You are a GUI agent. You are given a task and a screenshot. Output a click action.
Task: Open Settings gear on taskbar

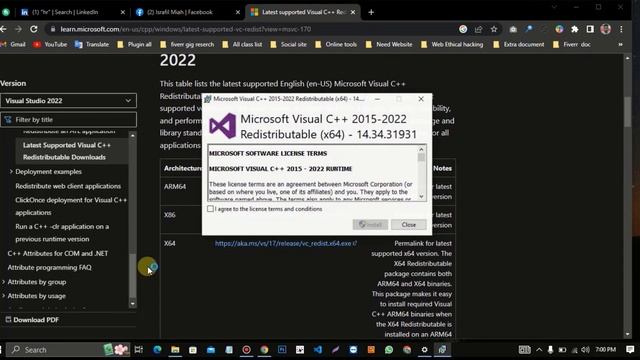(424, 349)
